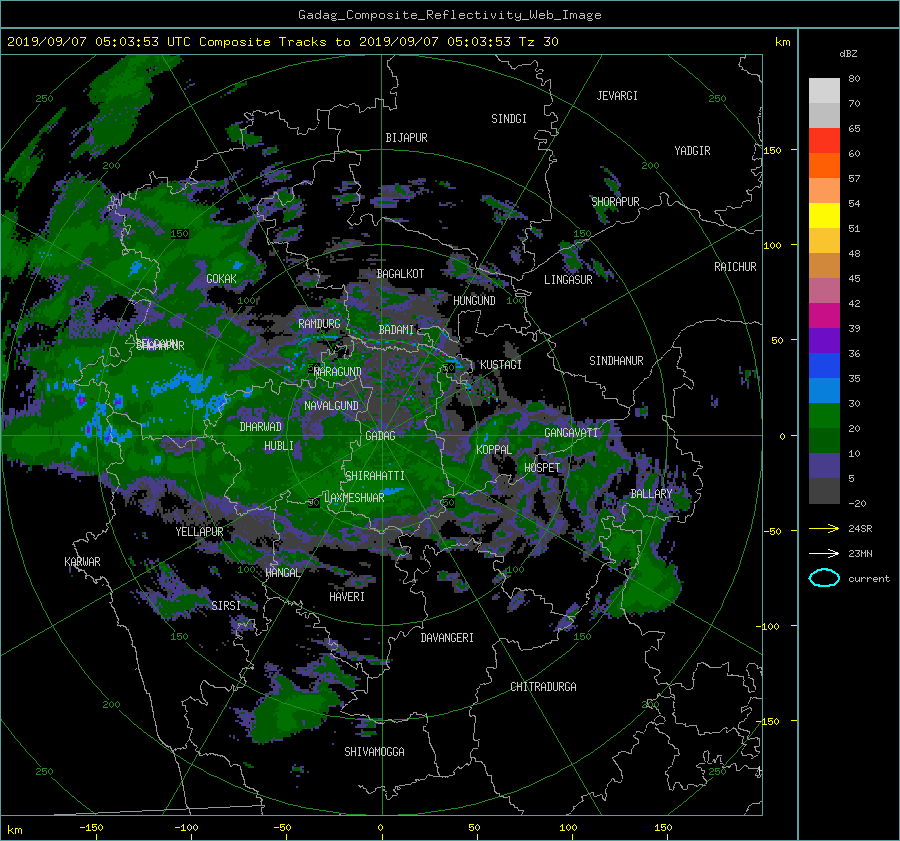Click the DAVANGERI city label
This screenshot has width=900, height=841.
click(447, 638)
